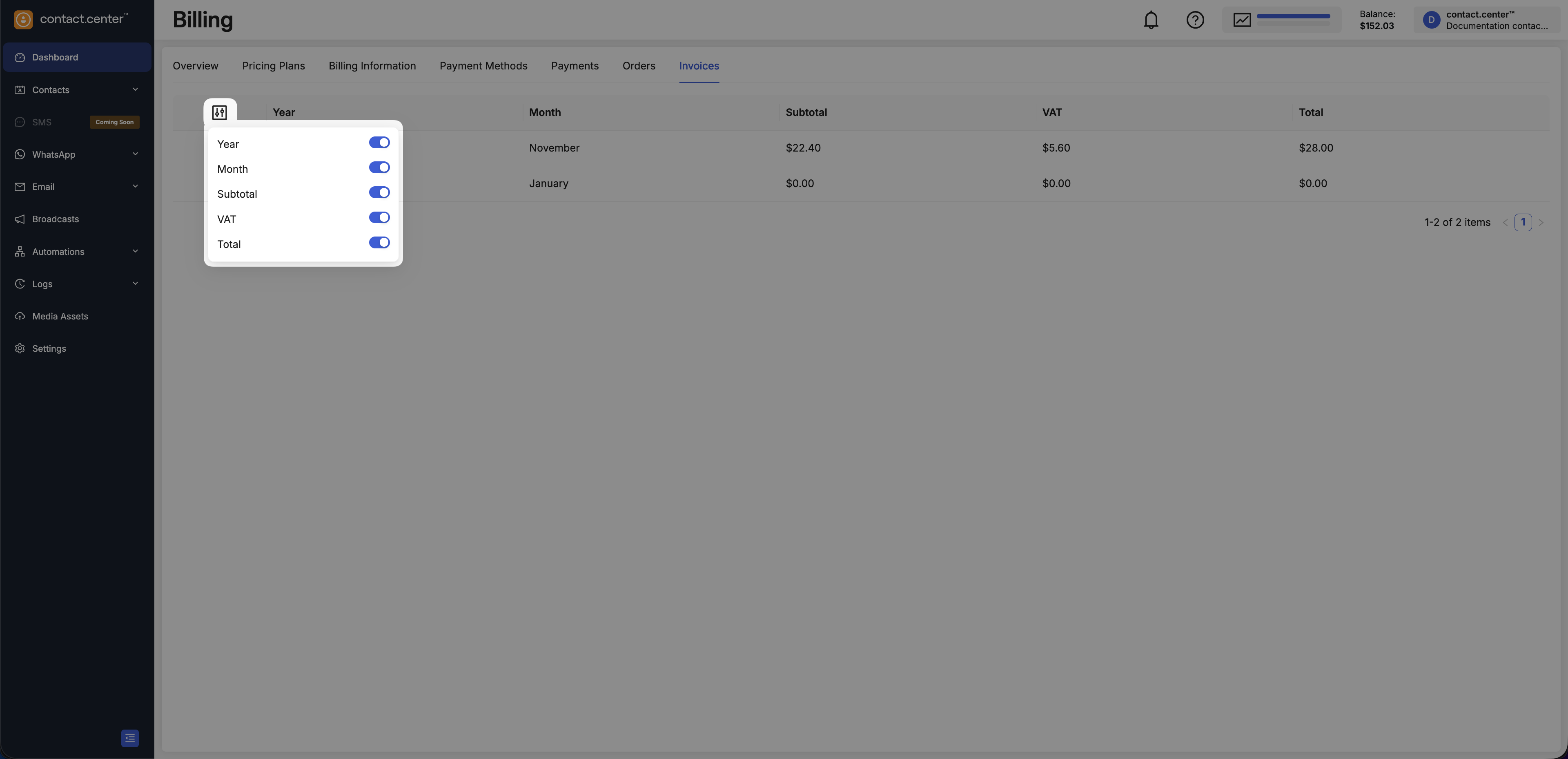Click the column settings icon
The height and width of the screenshot is (759, 1568).
click(220, 113)
